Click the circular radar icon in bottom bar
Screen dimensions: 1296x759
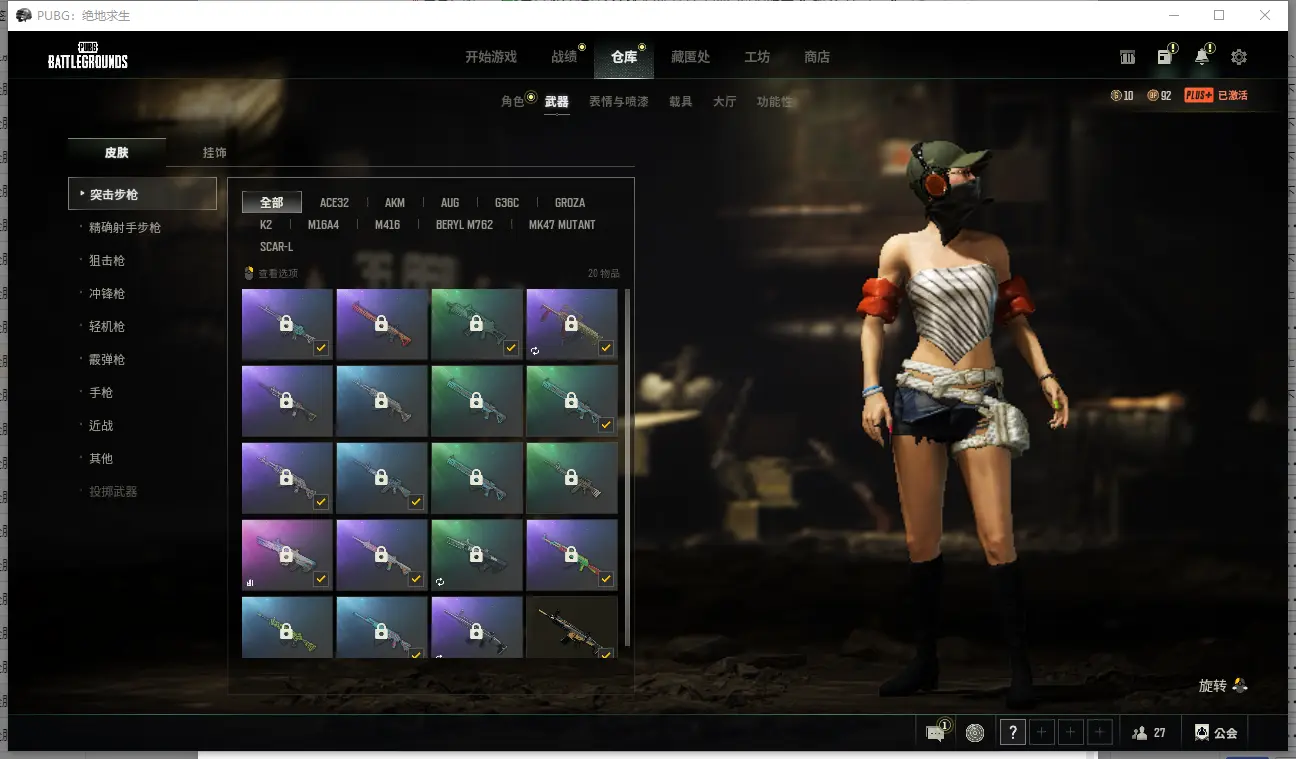pos(975,733)
